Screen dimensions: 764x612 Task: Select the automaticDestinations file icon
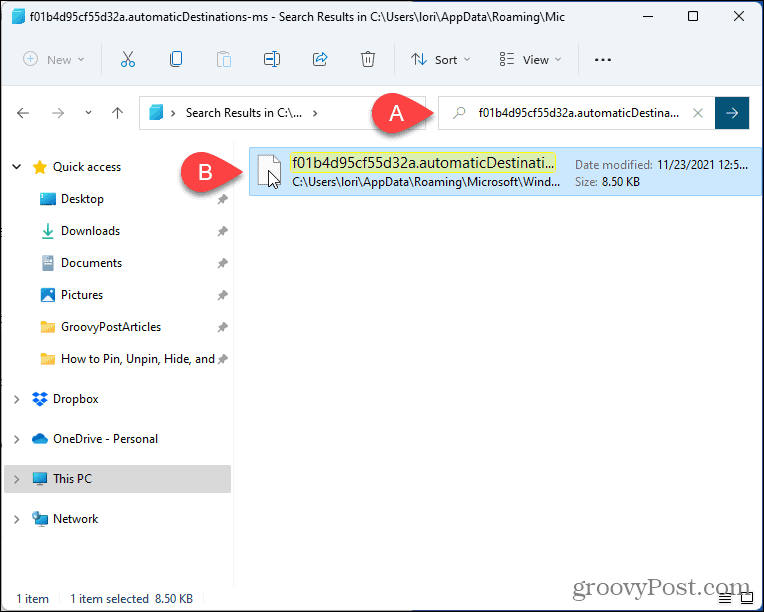[x=269, y=171]
